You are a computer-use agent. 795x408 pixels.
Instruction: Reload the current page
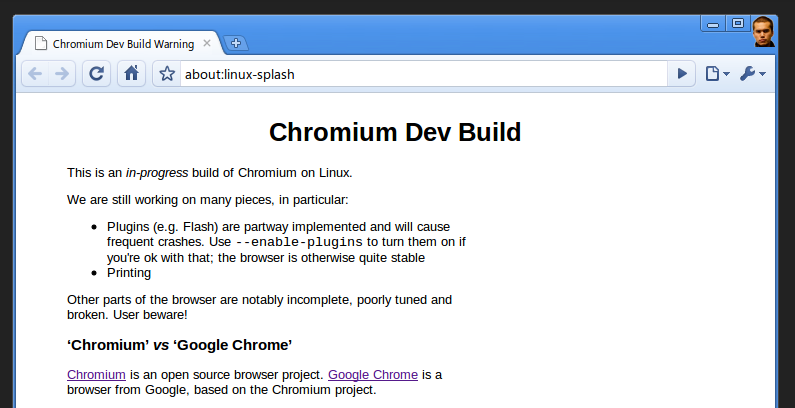click(96, 74)
